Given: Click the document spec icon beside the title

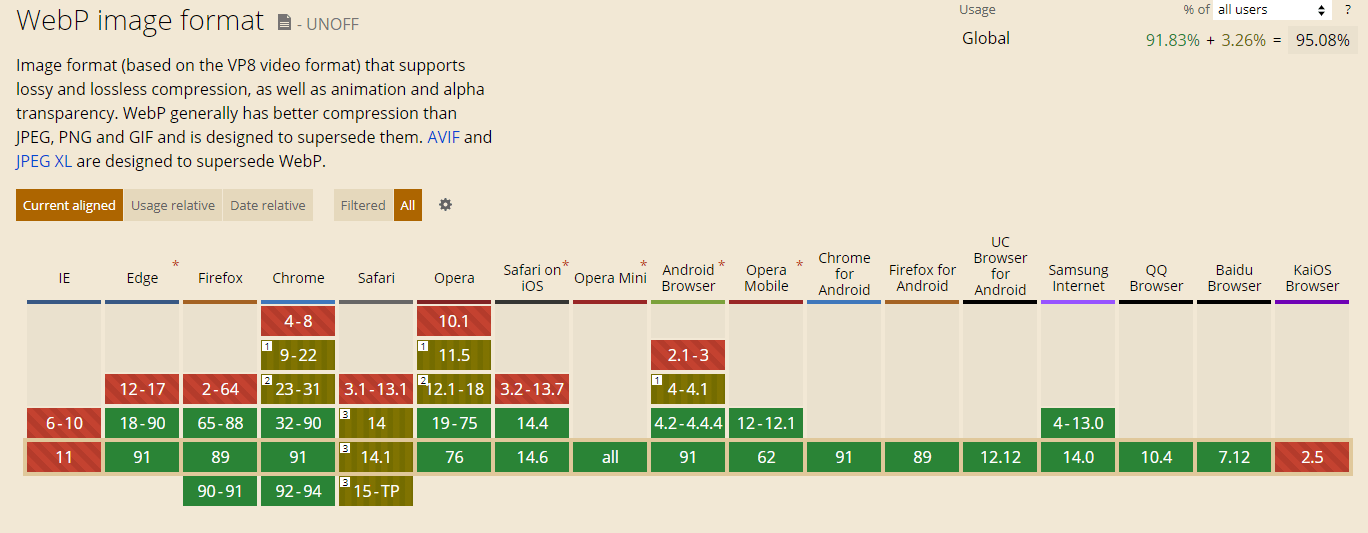Looking at the screenshot, I should click(x=285, y=22).
